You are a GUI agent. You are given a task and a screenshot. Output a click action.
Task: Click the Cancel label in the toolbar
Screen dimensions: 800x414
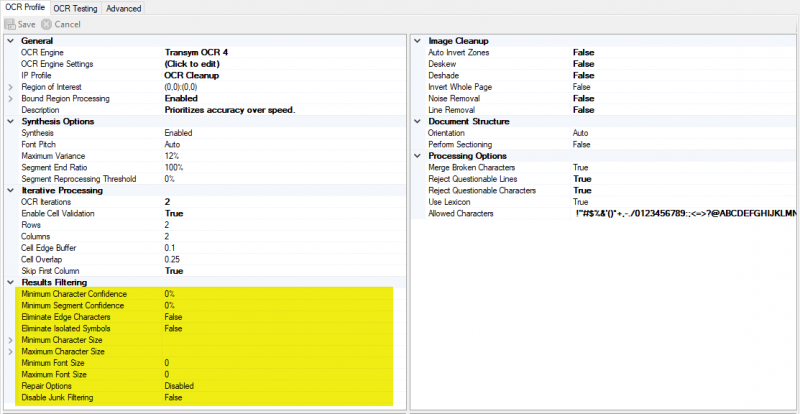pos(67,24)
